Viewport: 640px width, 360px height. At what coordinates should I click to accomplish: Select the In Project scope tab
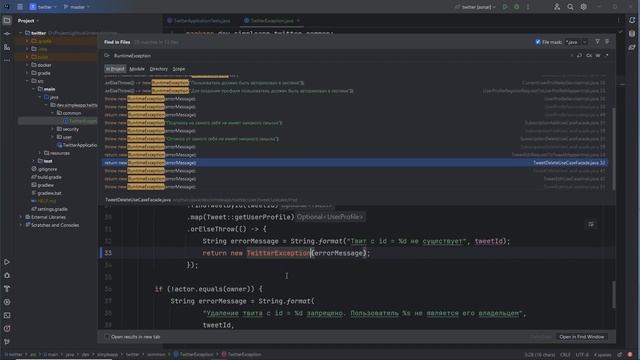[x=115, y=69]
